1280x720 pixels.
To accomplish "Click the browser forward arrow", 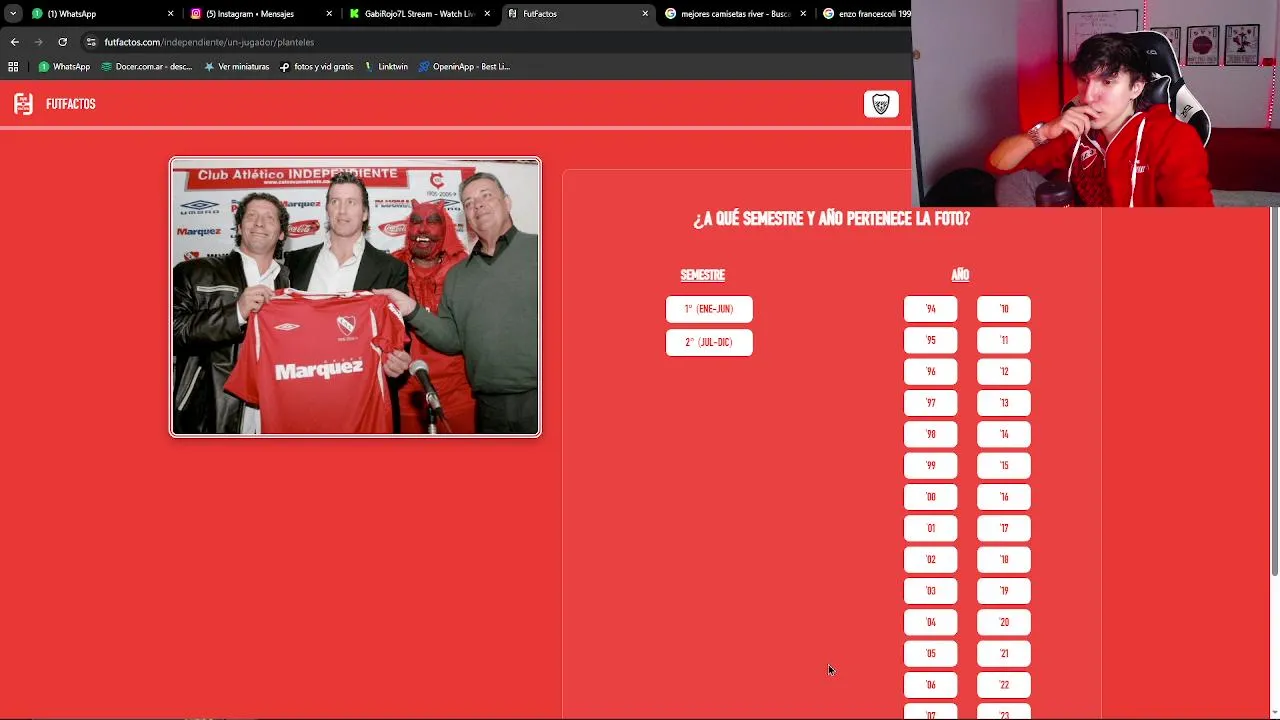I will tap(38, 42).
